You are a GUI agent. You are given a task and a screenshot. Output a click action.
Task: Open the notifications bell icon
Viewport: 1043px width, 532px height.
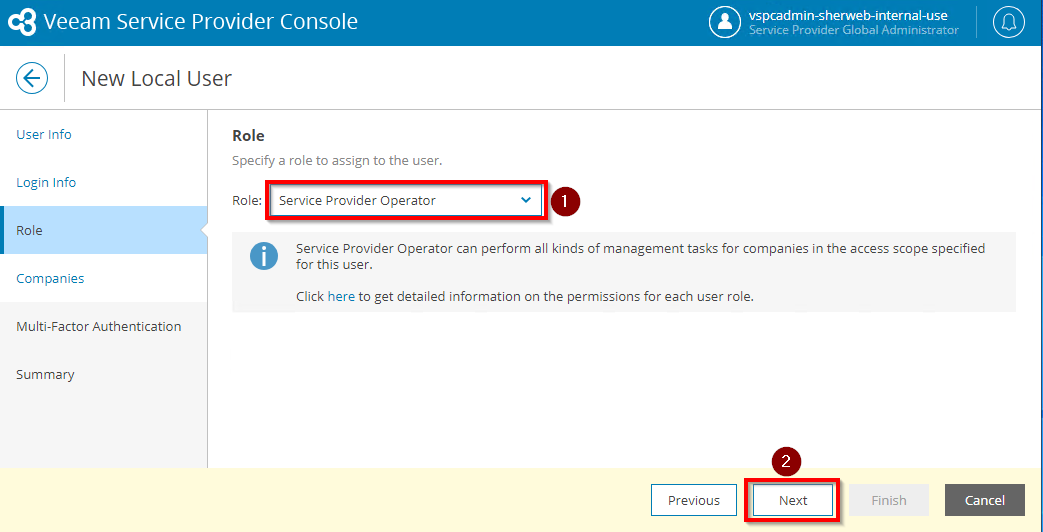(x=1009, y=22)
